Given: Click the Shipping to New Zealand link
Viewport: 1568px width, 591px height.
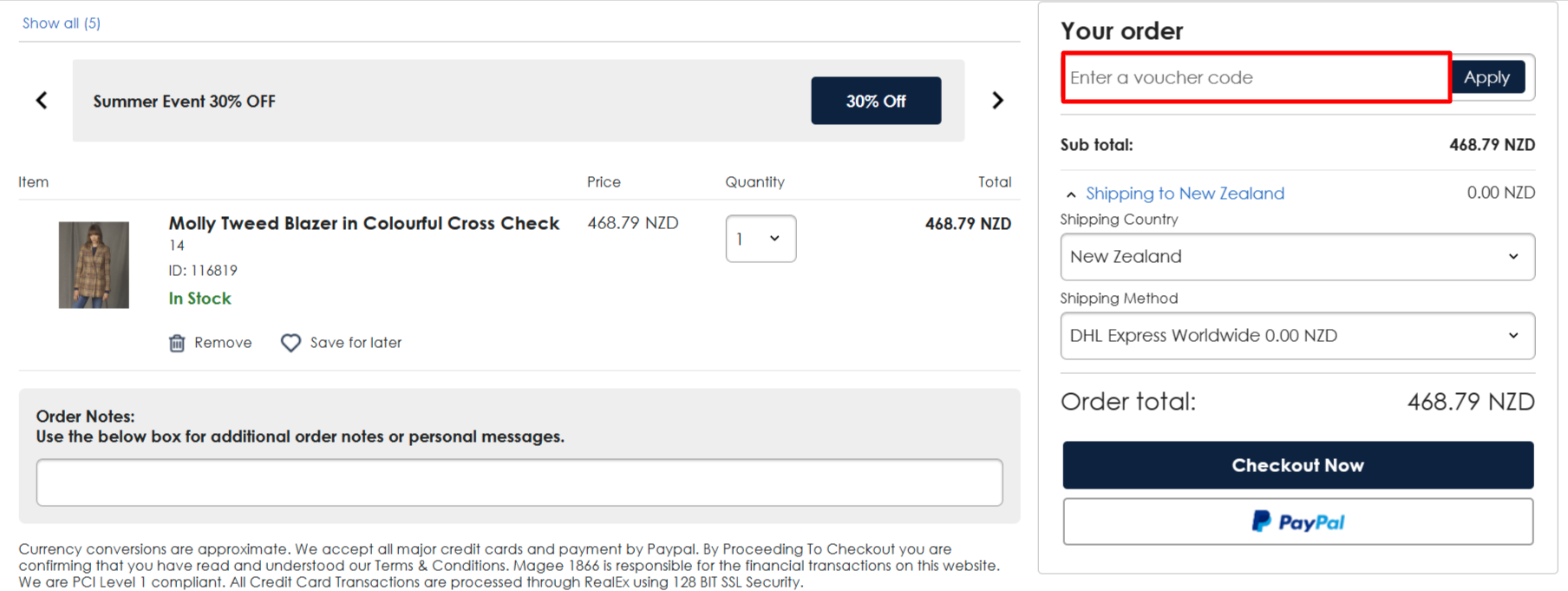Looking at the screenshot, I should tap(1185, 193).
